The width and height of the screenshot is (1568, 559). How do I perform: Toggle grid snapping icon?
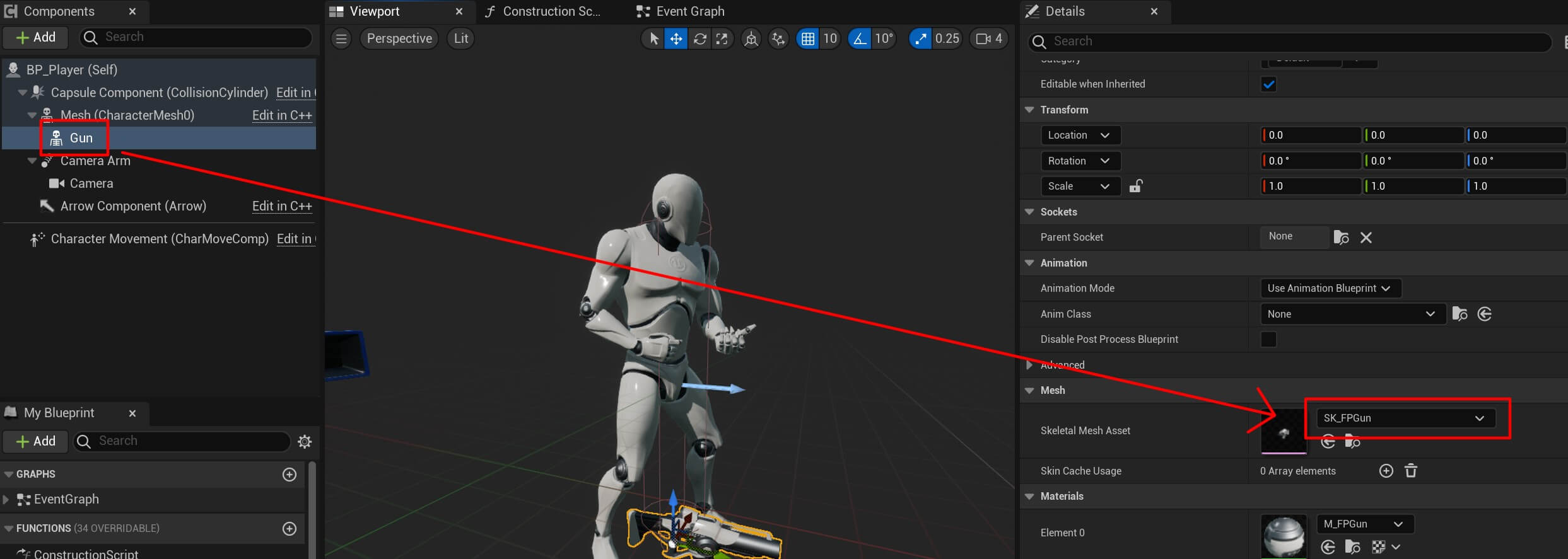(x=807, y=39)
